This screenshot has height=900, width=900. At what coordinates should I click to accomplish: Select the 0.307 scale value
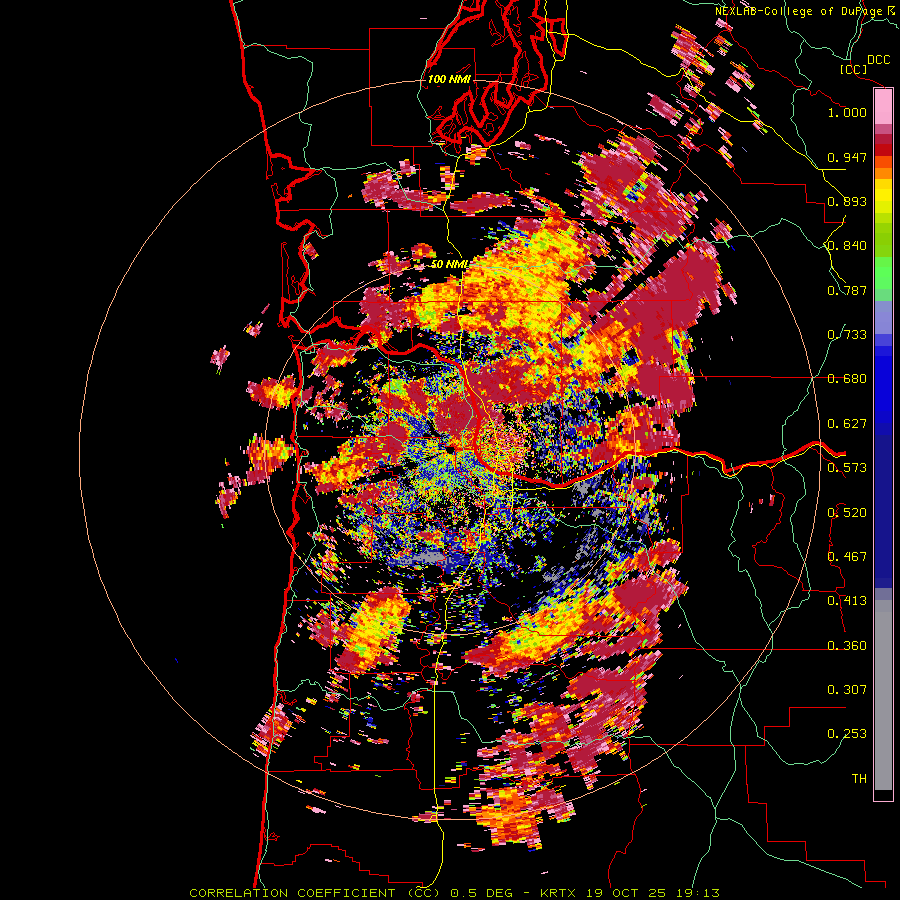click(847, 690)
